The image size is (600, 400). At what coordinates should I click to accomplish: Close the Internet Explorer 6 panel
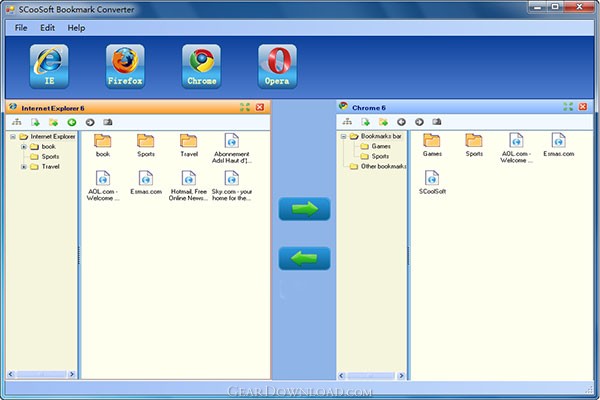tap(260, 107)
